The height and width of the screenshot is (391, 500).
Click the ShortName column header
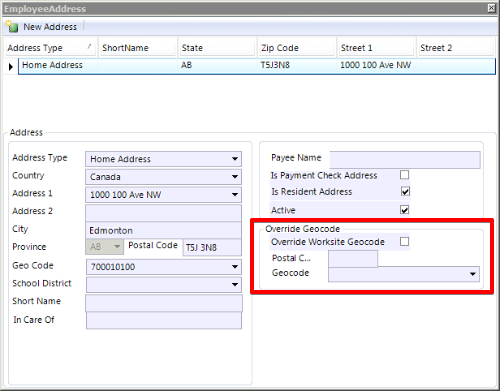pos(138,48)
